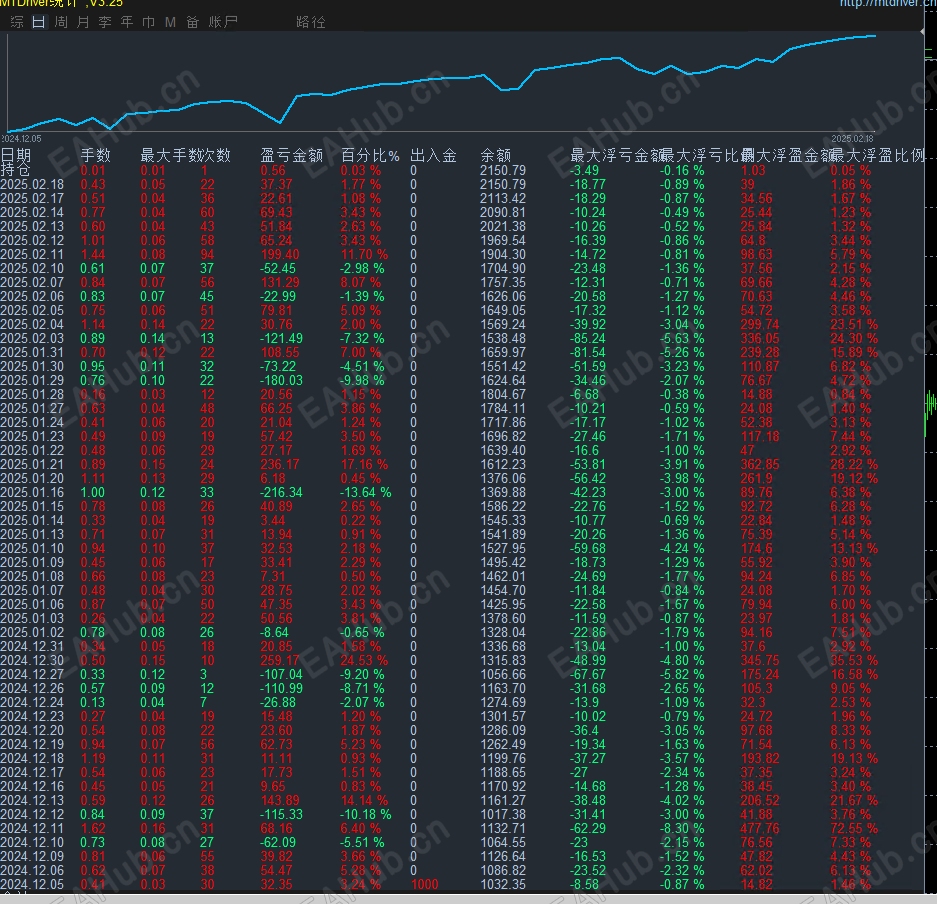Click the 余额 column header
This screenshot has height=904, width=937.
[495, 155]
